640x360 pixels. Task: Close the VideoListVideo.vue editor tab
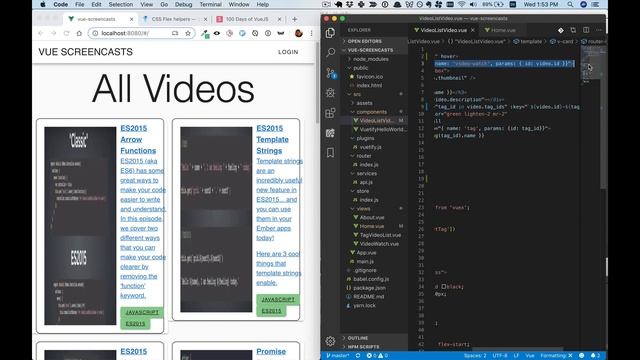(473, 30)
